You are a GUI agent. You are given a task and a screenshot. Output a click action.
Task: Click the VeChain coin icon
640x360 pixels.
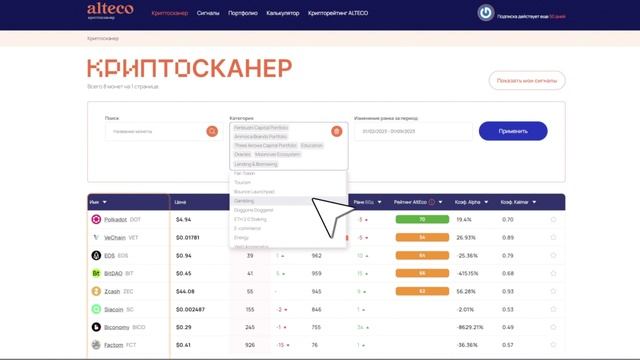tap(96, 238)
